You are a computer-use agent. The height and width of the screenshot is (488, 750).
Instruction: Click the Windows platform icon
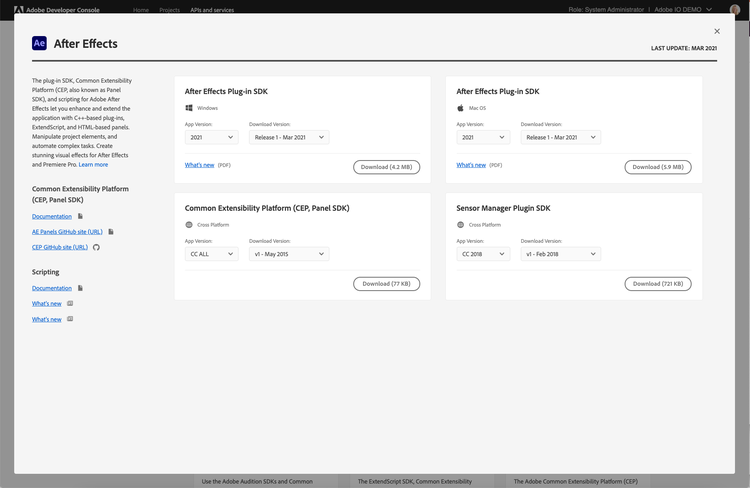[x=189, y=107]
